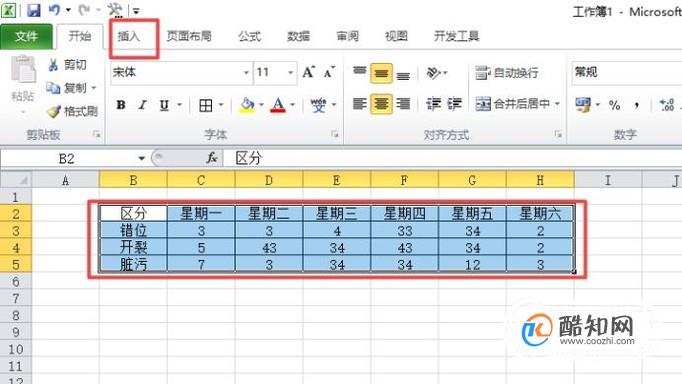Click the Insert Function fx icon

[212, 158]
